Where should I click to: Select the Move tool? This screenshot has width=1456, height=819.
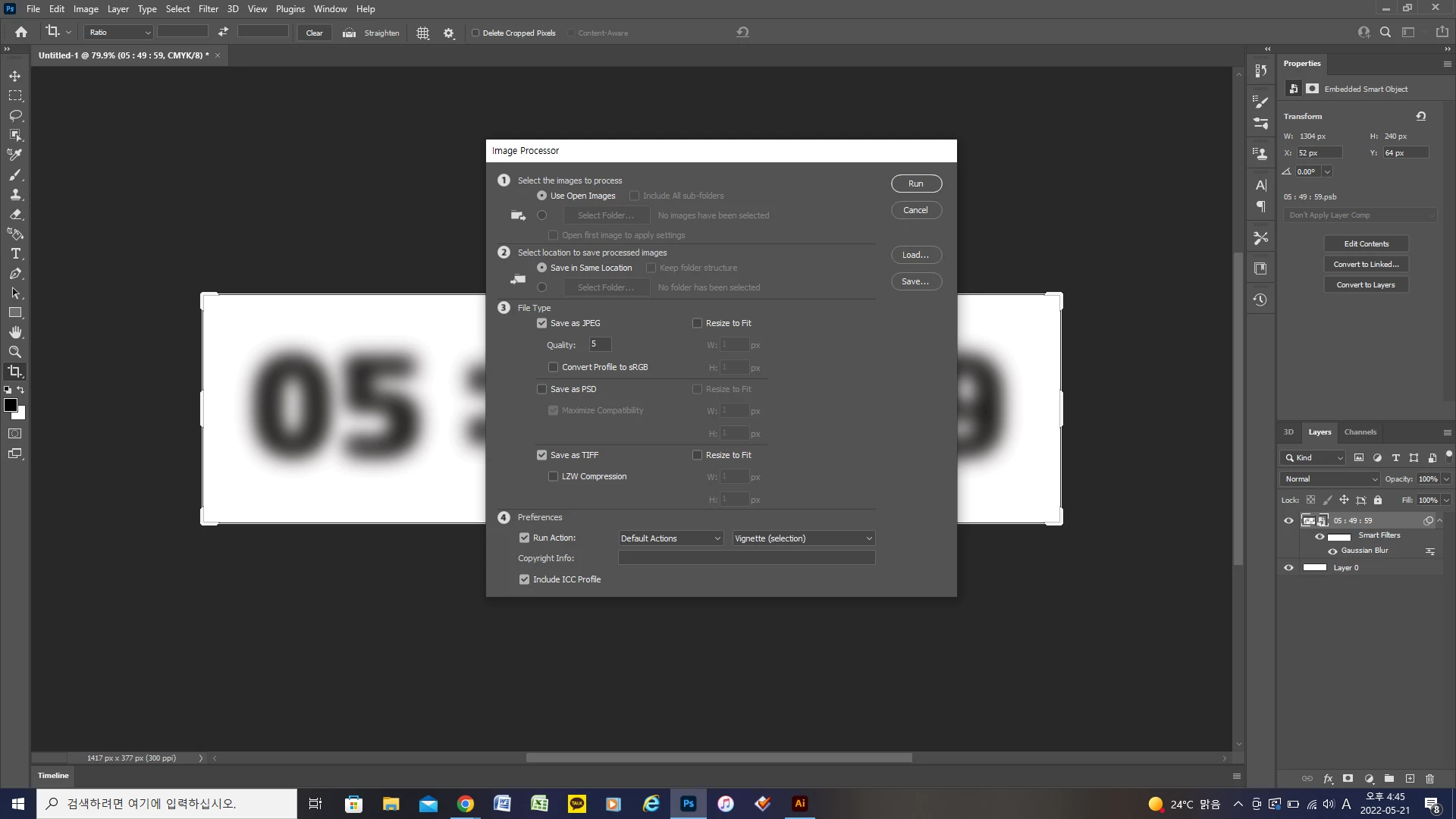click(15, 76)
